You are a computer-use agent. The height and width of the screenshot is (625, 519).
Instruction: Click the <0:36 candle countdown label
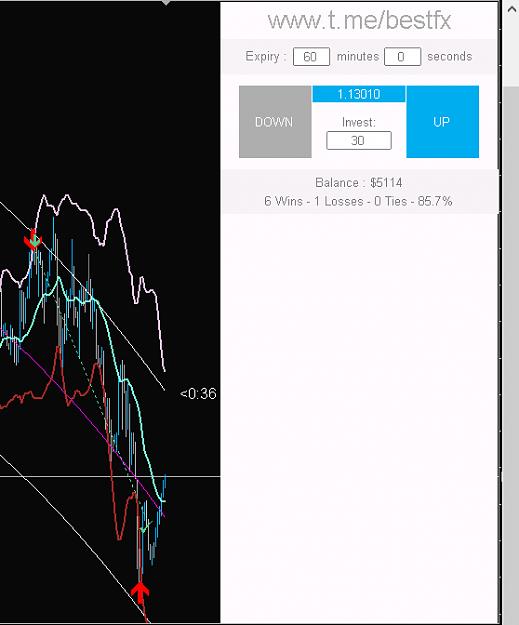coord(198,394)
